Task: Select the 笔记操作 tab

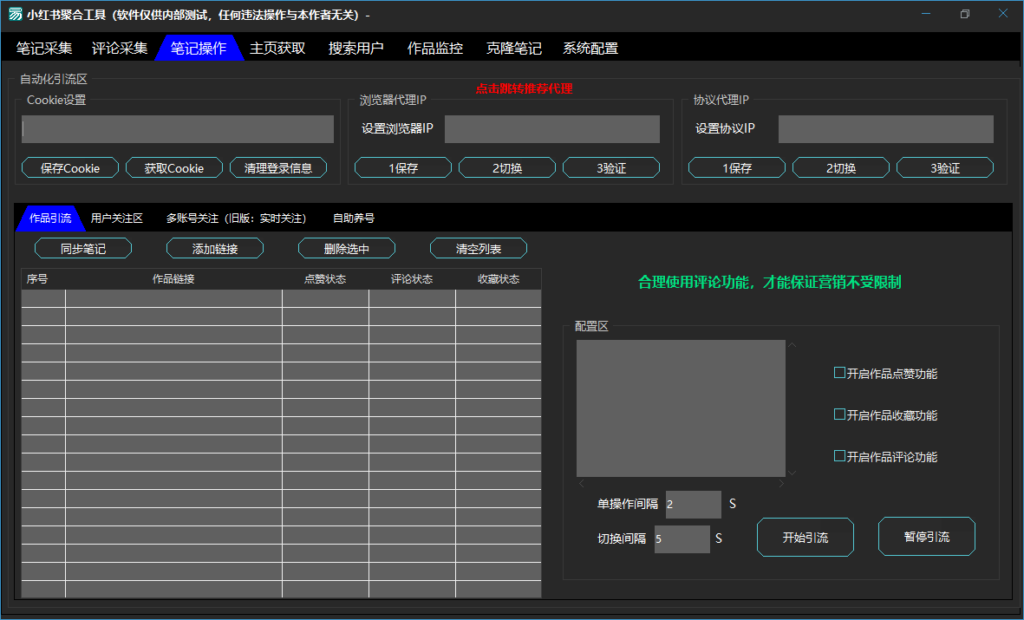Action: point(199,48)
